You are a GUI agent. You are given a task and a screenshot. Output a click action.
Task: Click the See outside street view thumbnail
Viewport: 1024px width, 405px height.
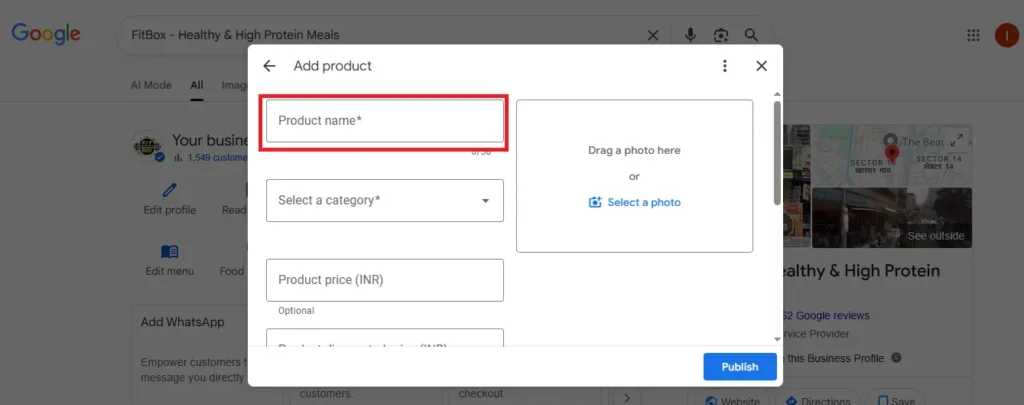click(x=891, y=218)
